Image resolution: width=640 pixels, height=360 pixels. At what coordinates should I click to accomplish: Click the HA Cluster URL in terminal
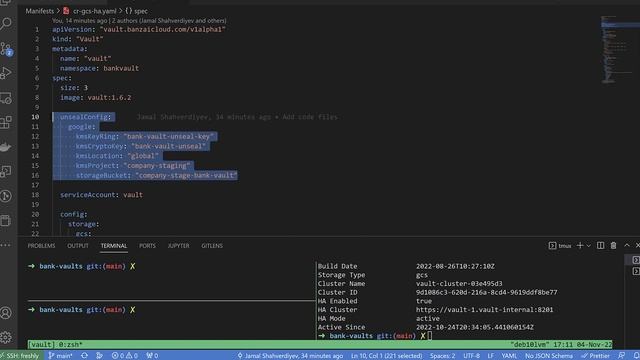[484, 310]
